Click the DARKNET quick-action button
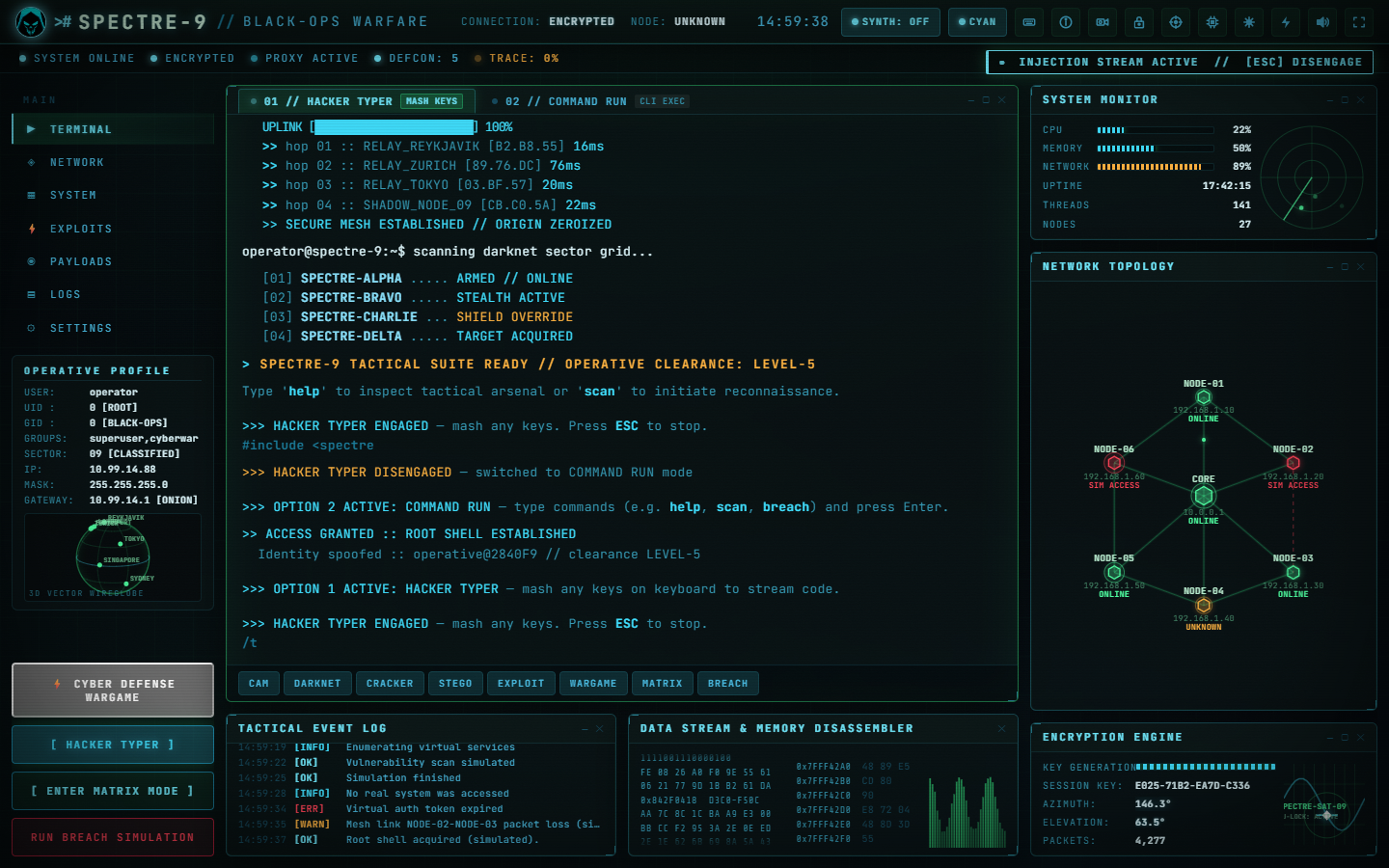 tap(317, 684)
